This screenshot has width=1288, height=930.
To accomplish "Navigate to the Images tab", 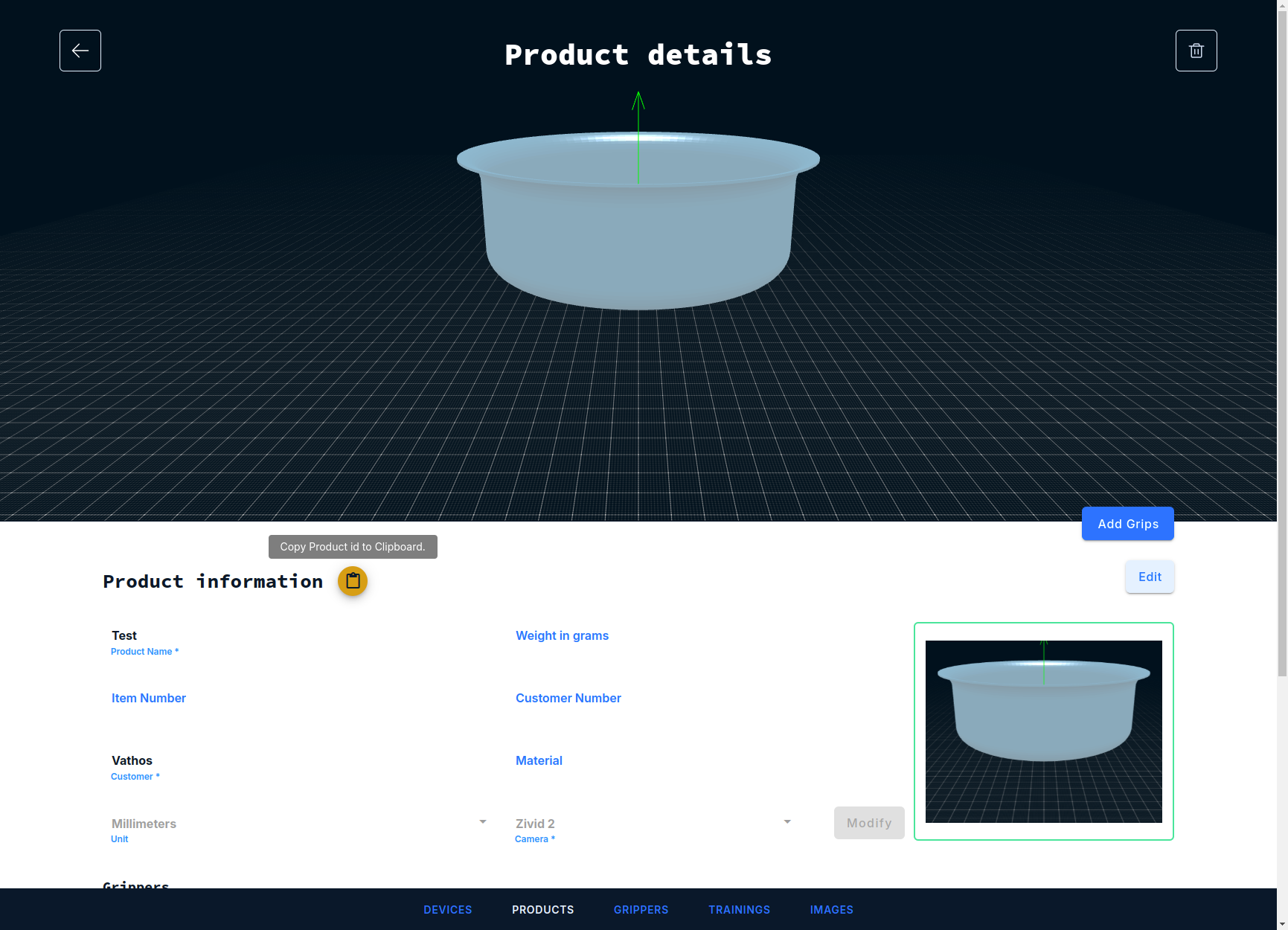I will (x=831, y=910).
